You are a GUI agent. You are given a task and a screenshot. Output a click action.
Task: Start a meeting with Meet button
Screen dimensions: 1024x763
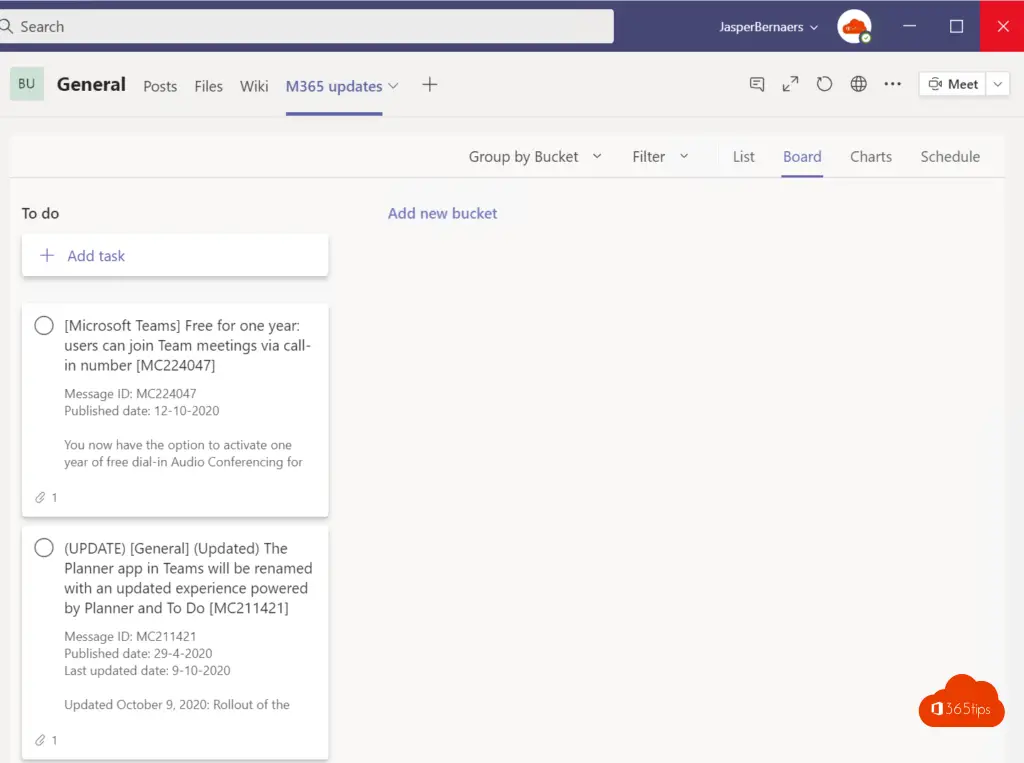tap(952, 85)
